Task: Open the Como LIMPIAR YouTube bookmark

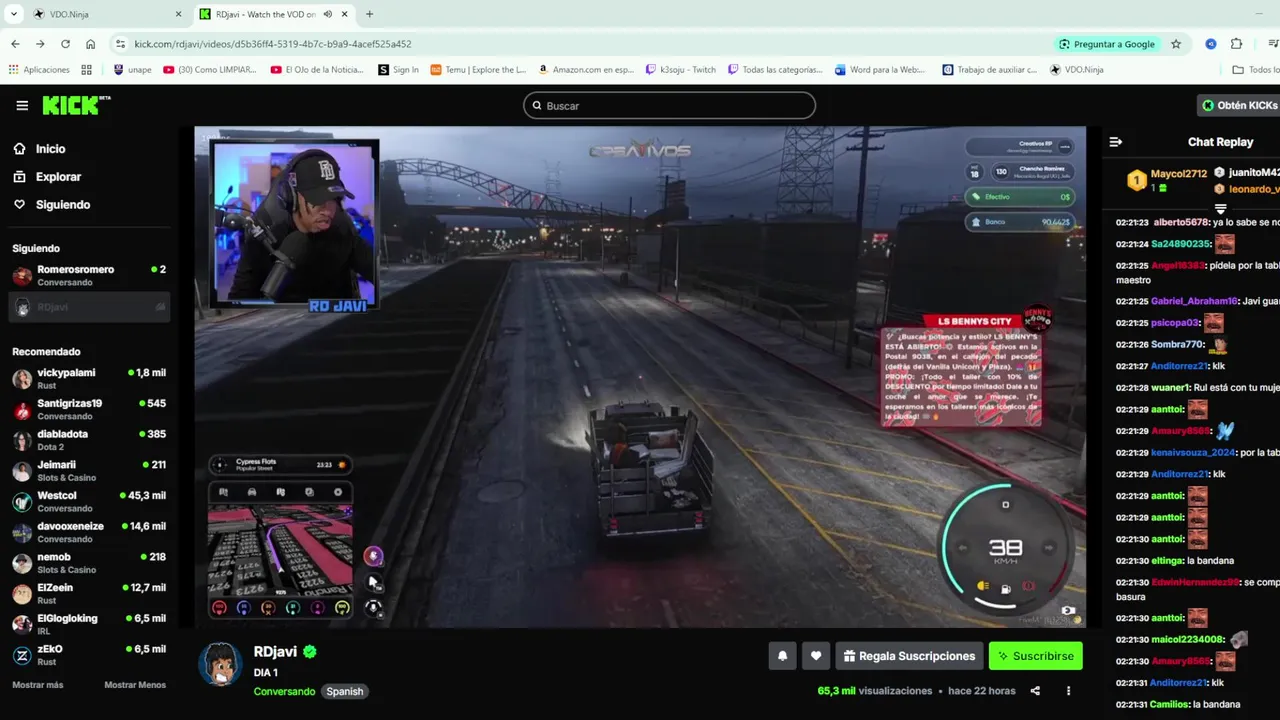Action: 210,70
